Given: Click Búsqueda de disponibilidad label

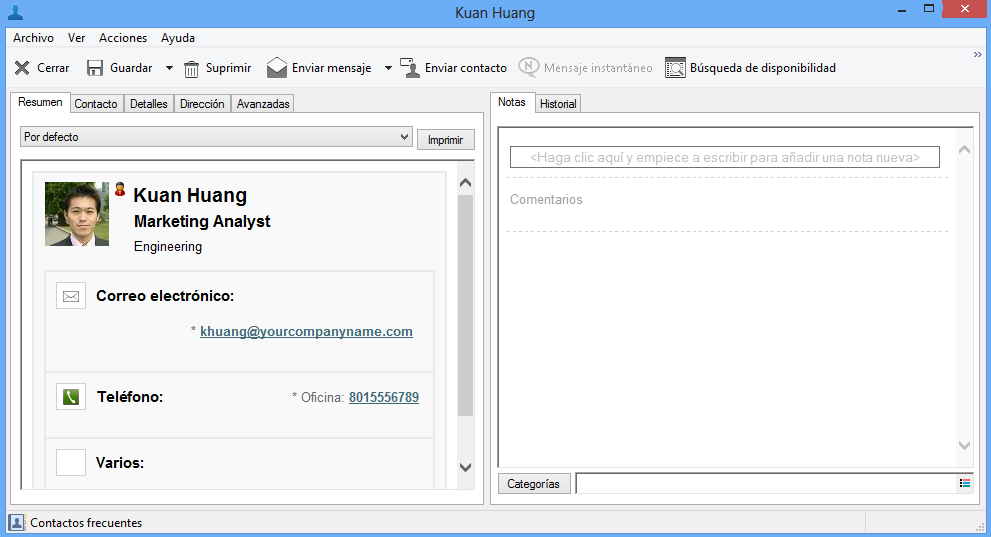Looking at the screenshot, I should (763, 68).
